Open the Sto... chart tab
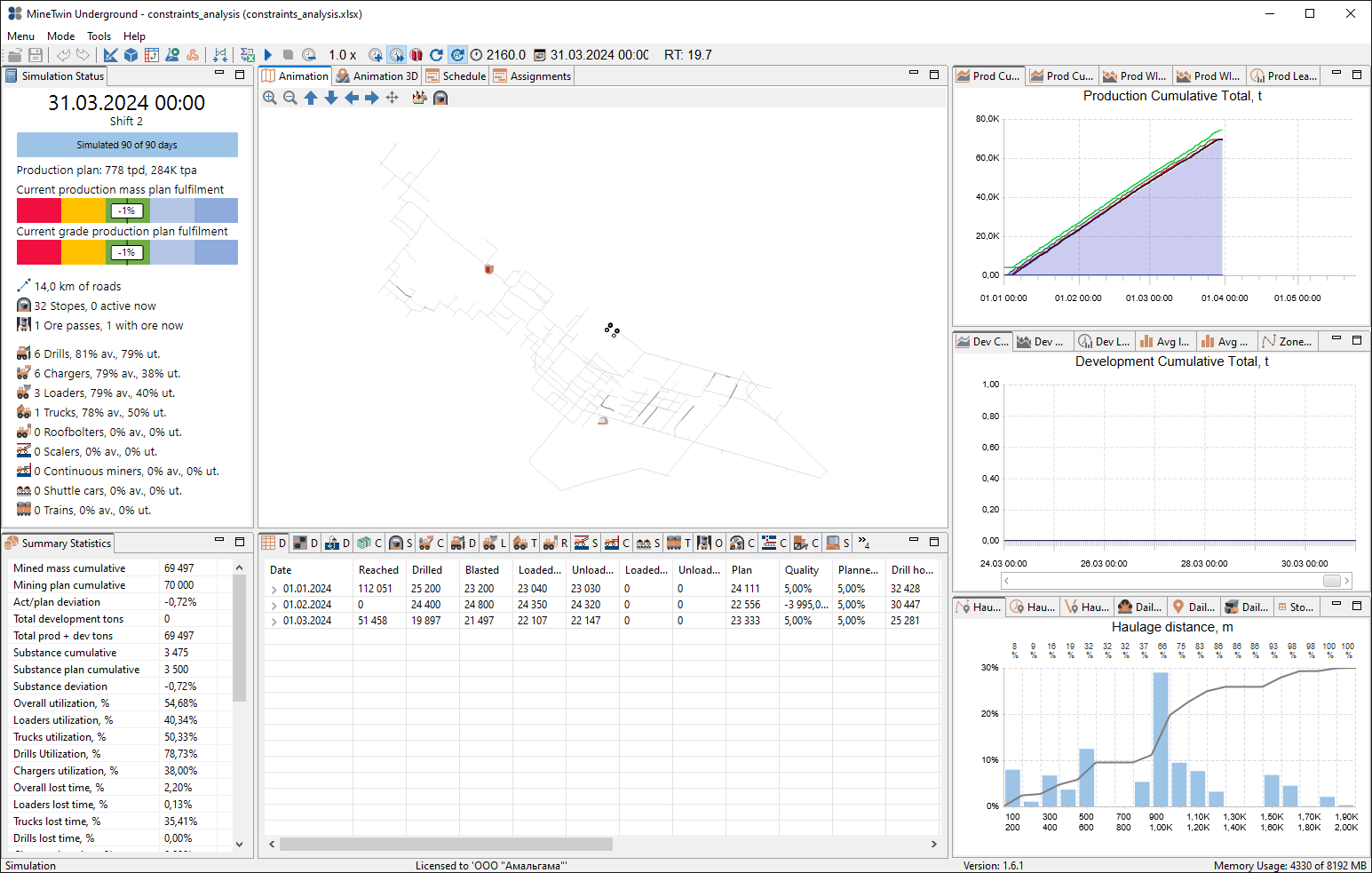Screen dimensions: 1372x873 click(1295, 607)
